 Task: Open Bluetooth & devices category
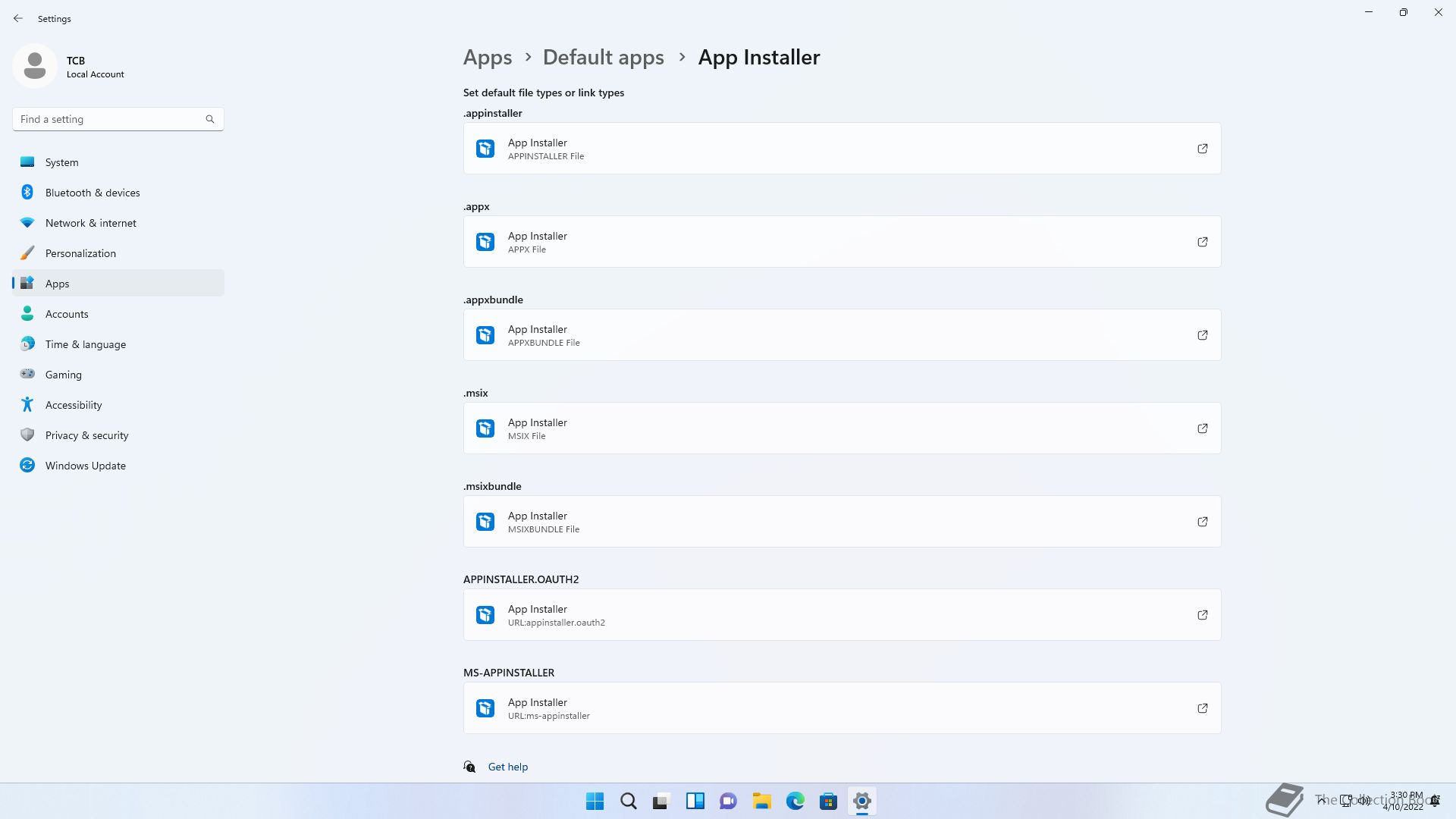[118, 193]
